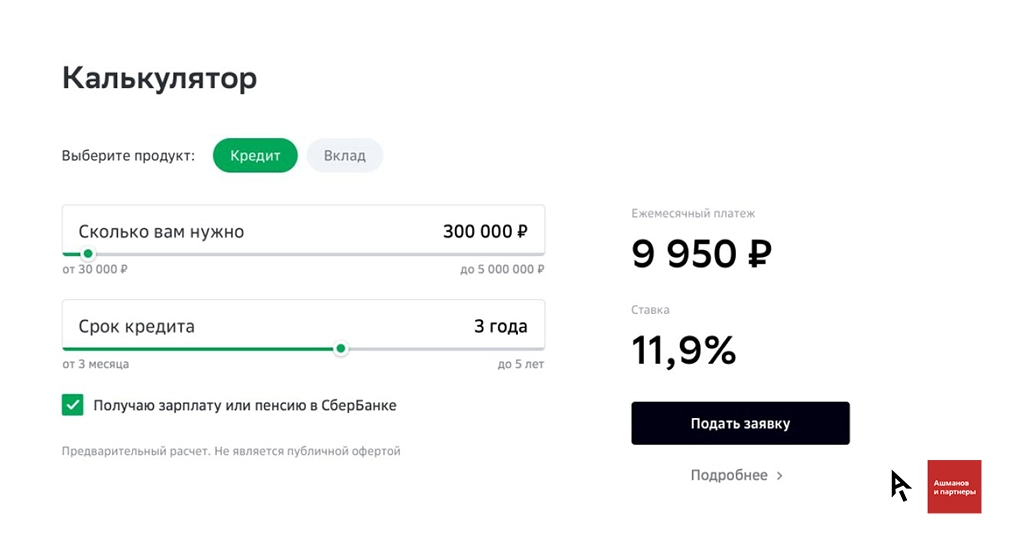Click the 11,9% rate value
The height and width of the screenshot is (548, 1021).
coord(684,350)
